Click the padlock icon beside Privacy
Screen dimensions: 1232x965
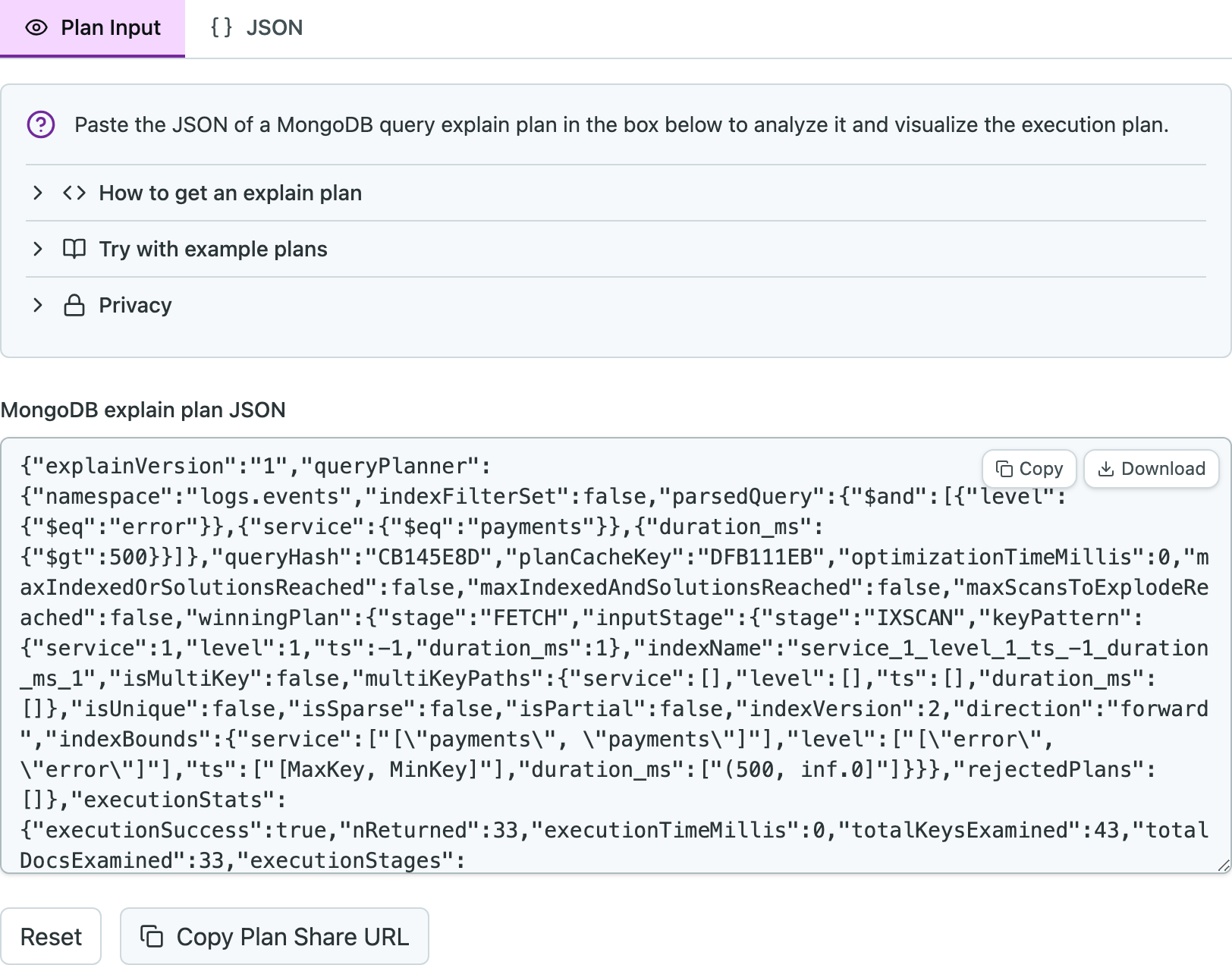tap(74, 305)
